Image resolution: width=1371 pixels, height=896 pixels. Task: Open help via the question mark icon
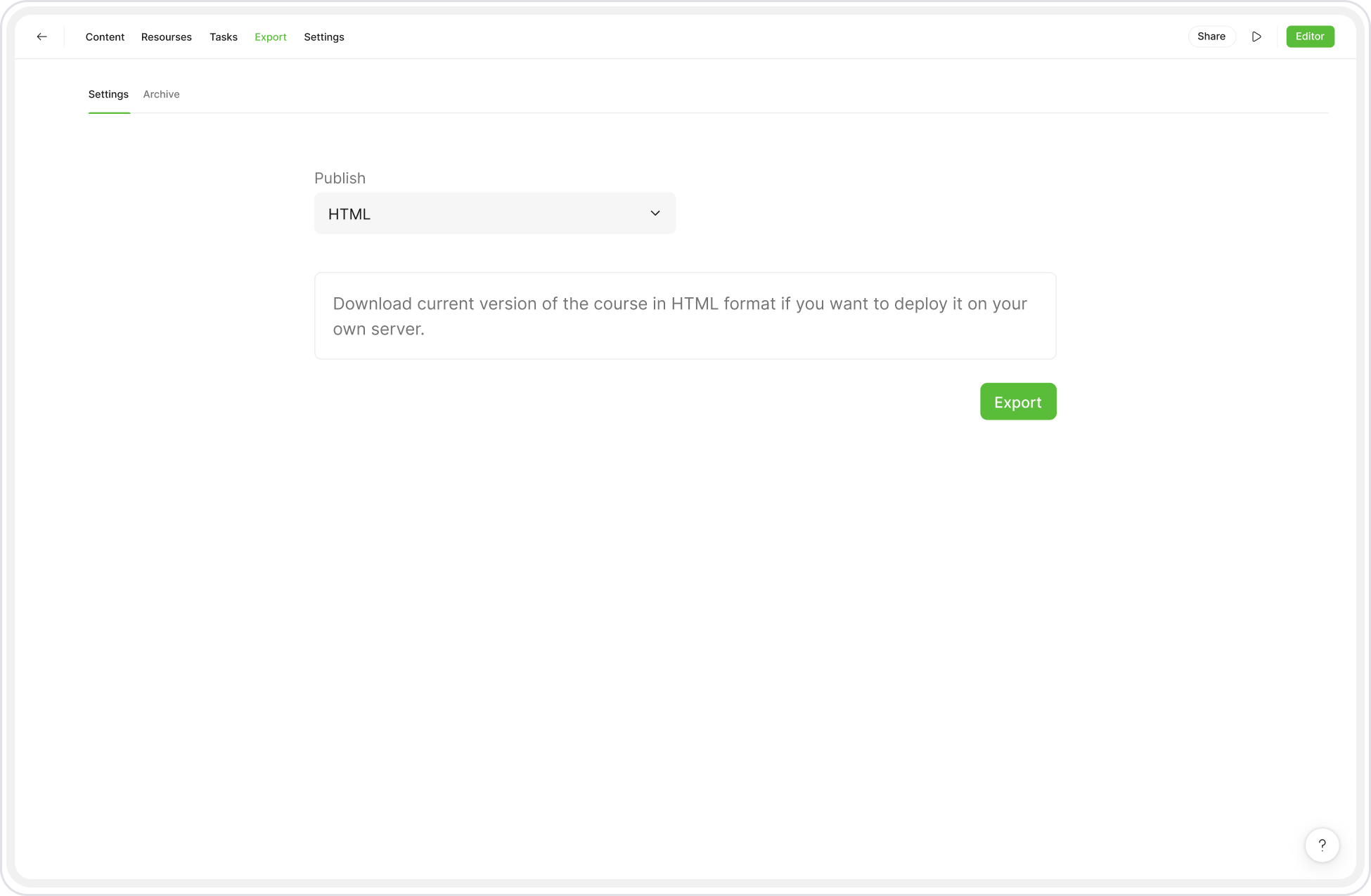[x=1322, y=845]
